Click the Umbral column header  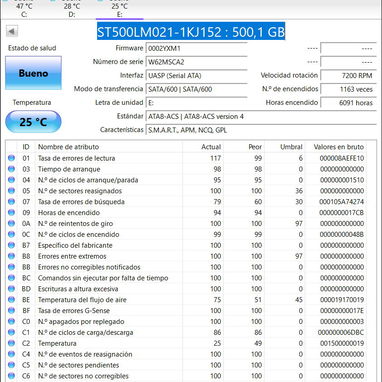click(291, 147)
